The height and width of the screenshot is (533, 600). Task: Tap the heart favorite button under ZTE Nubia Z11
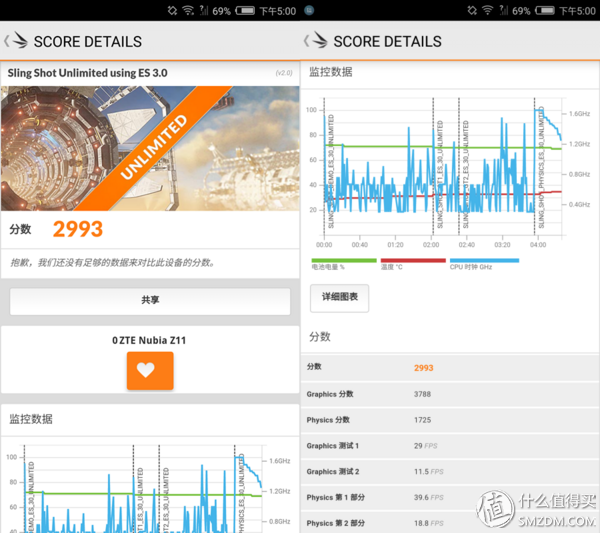coord(150,371)
